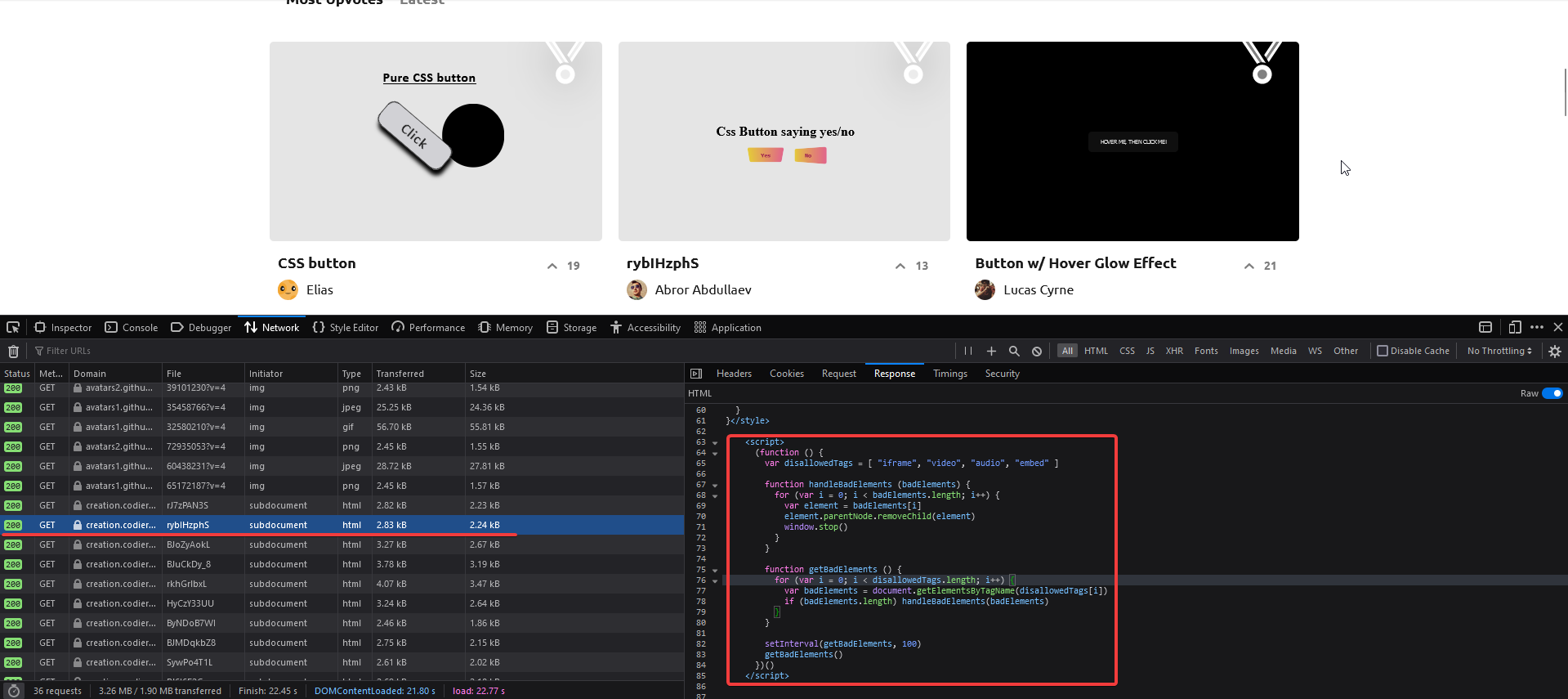
Task: Filter requests by CSS type
Action: tap(1127, 351)
